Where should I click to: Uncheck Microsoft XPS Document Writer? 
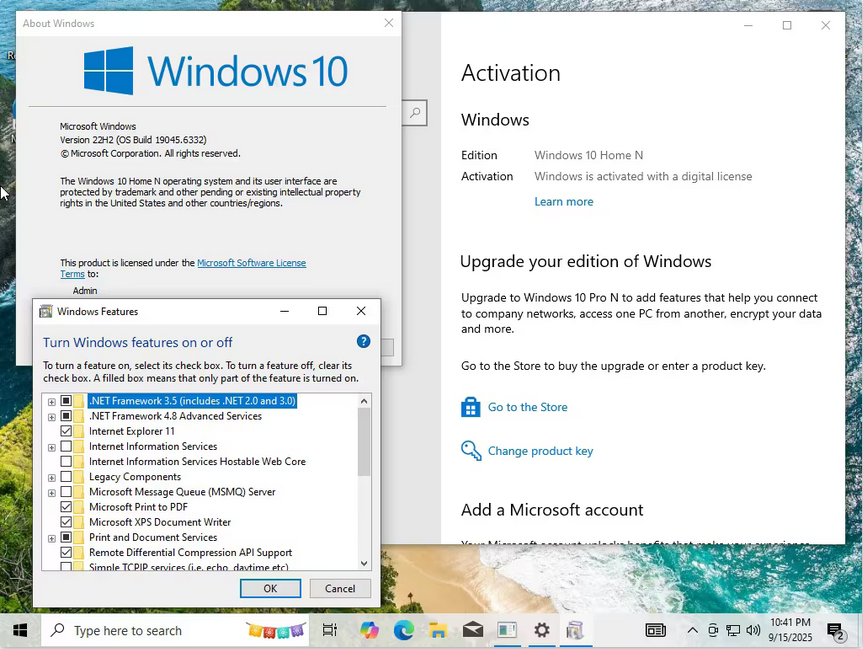[66, 522]
